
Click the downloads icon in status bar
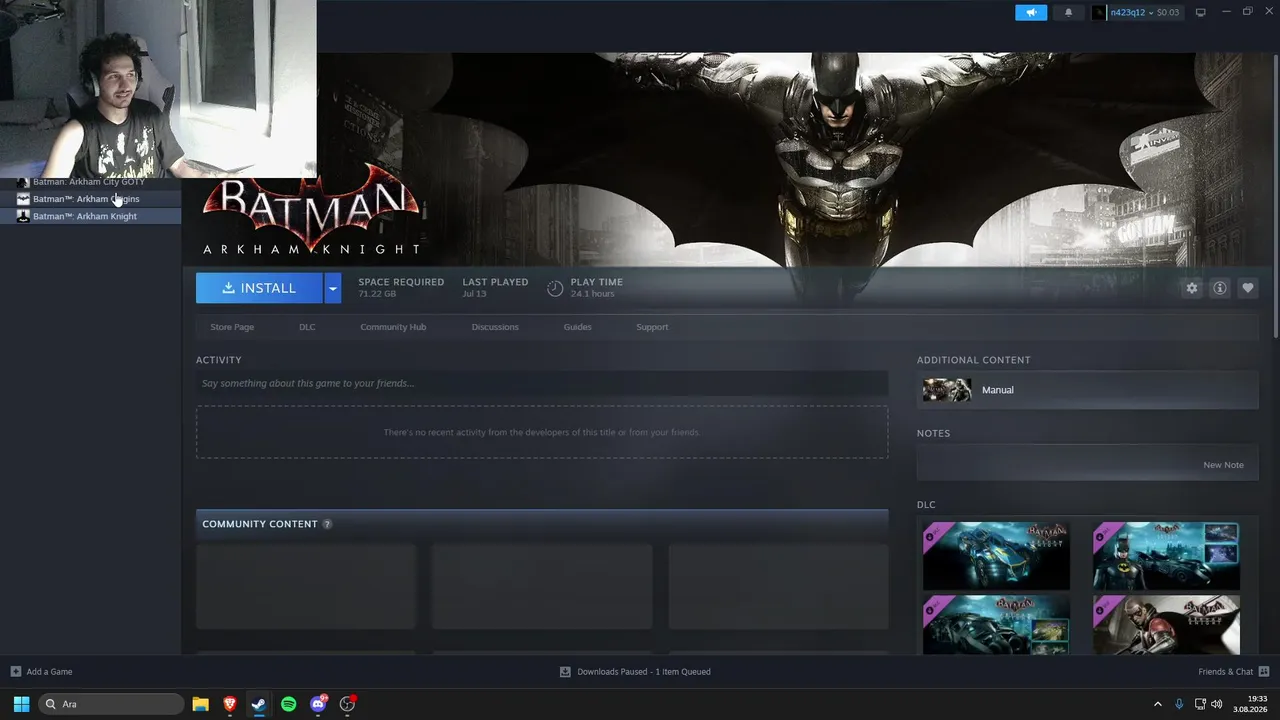coord(565,672)
